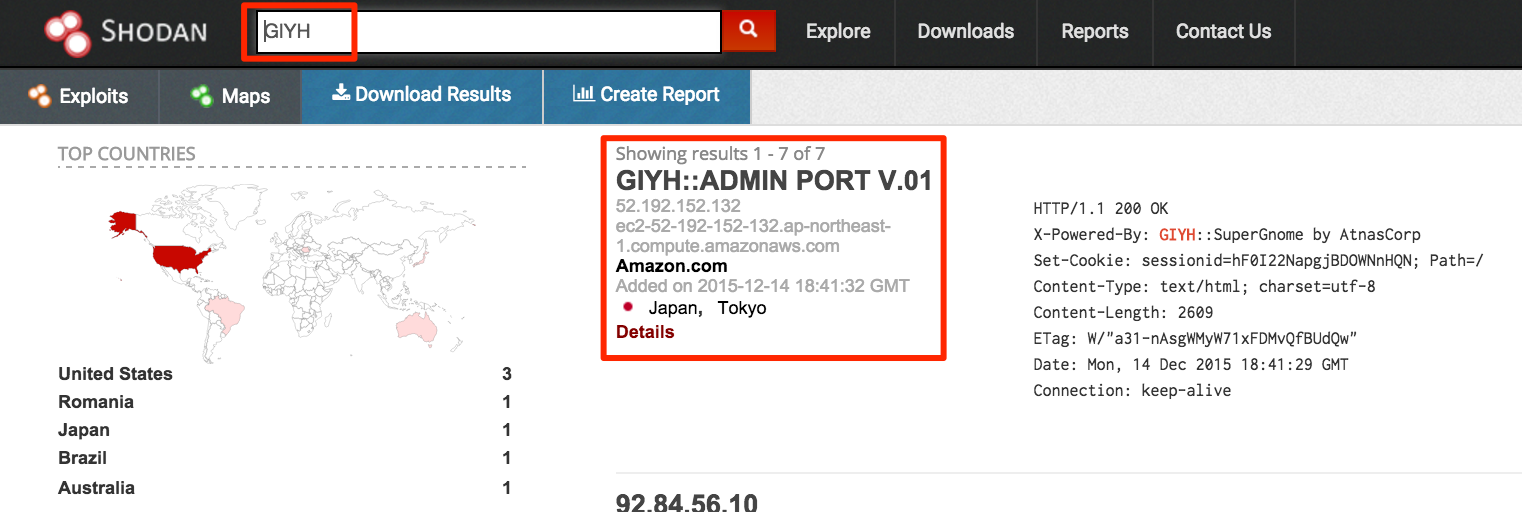
Task: Click the red dot next to Japan, Tokyo
Action: tap(629, 307)
